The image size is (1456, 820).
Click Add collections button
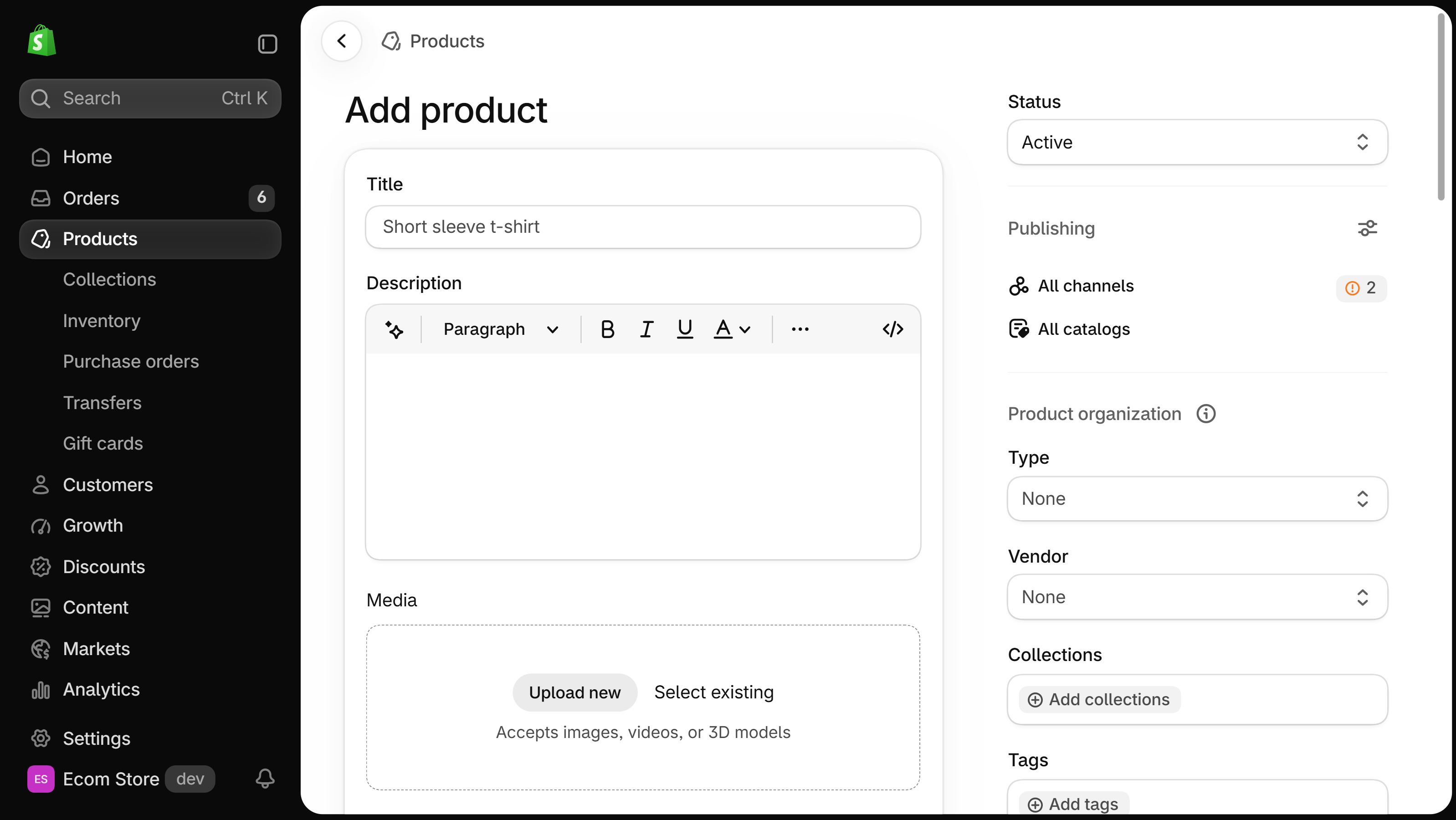[x=1099, y=700]
